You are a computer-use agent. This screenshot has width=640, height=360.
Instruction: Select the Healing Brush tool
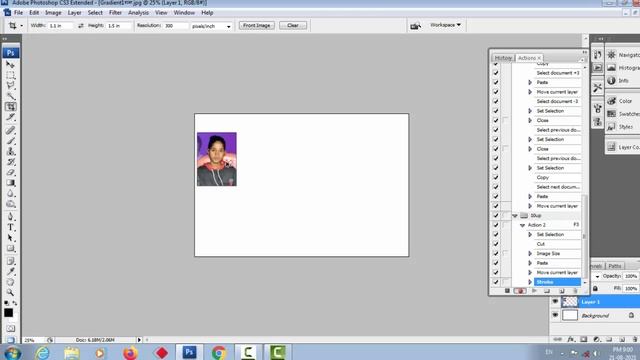point(10,131)
